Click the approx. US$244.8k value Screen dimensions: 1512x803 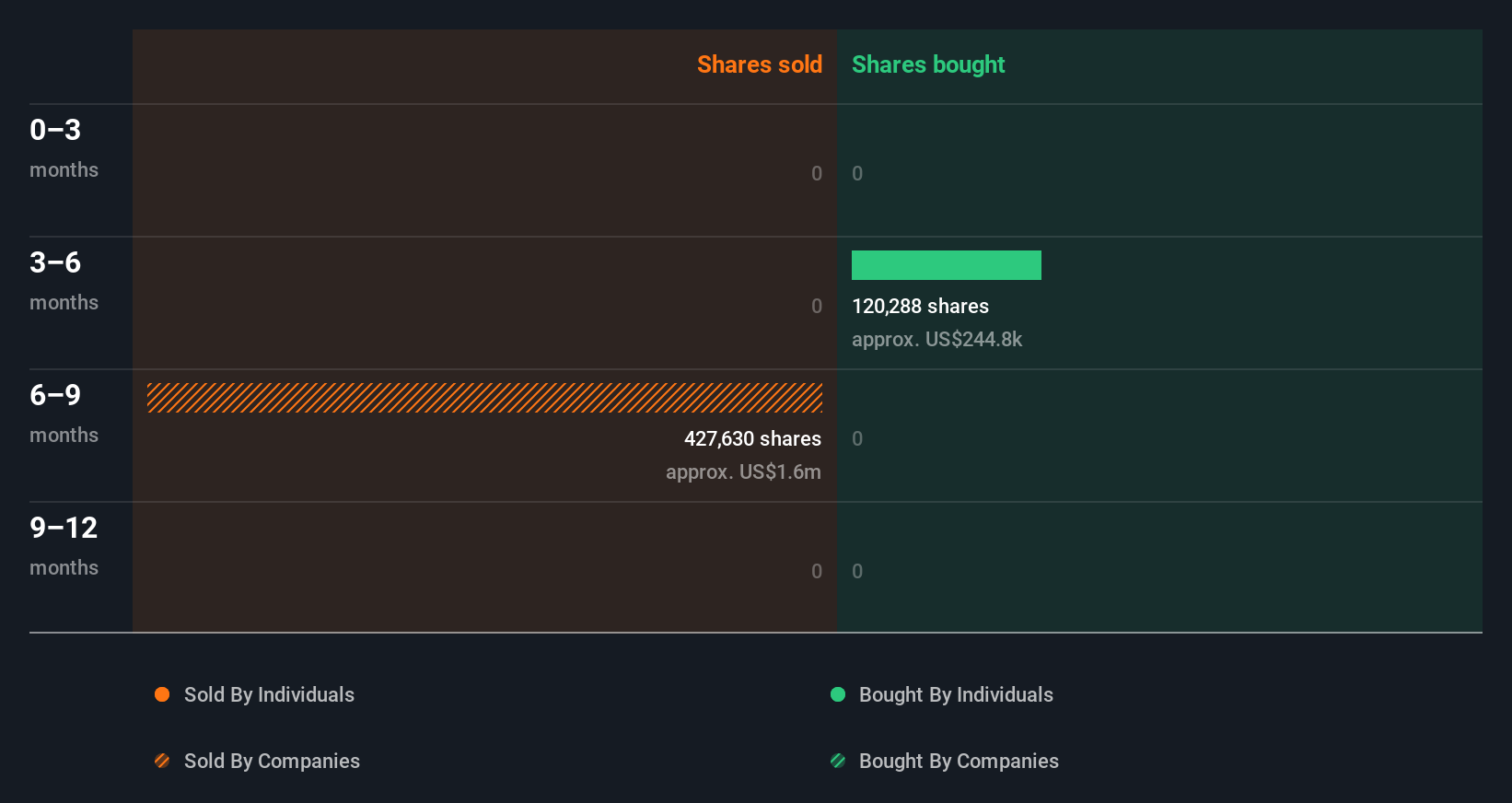coord(936,340)
